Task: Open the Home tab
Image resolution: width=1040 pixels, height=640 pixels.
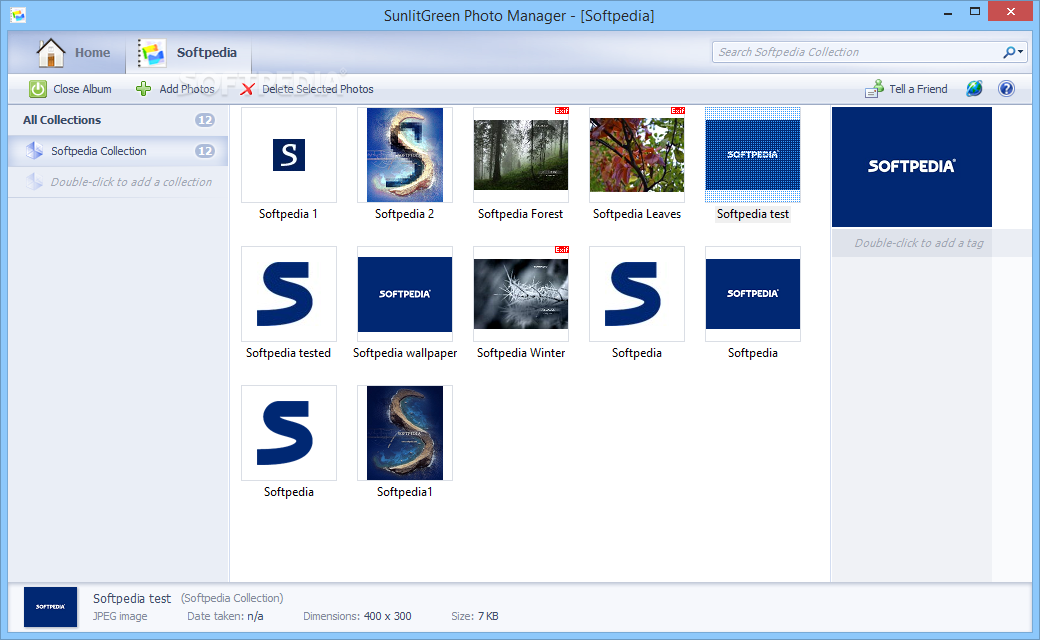Action: [x=73, y=52]
